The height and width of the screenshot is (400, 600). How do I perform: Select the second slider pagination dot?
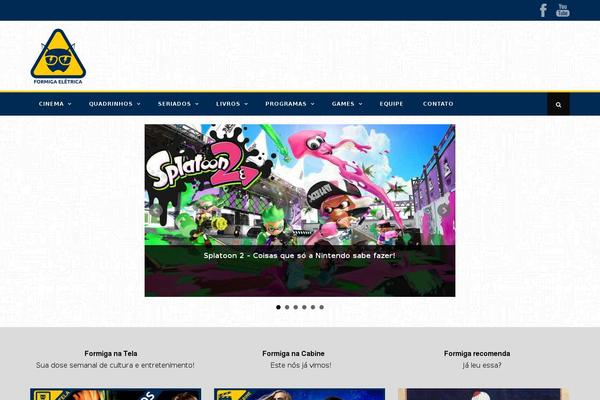pyautogui.click(x=287, y=307)
